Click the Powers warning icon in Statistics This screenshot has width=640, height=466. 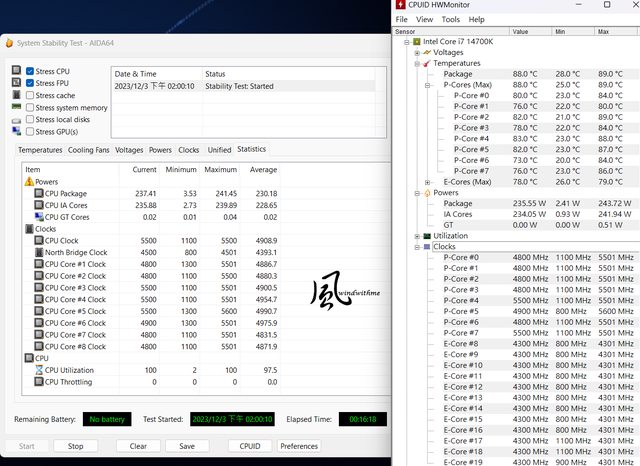tap(27, 182)
